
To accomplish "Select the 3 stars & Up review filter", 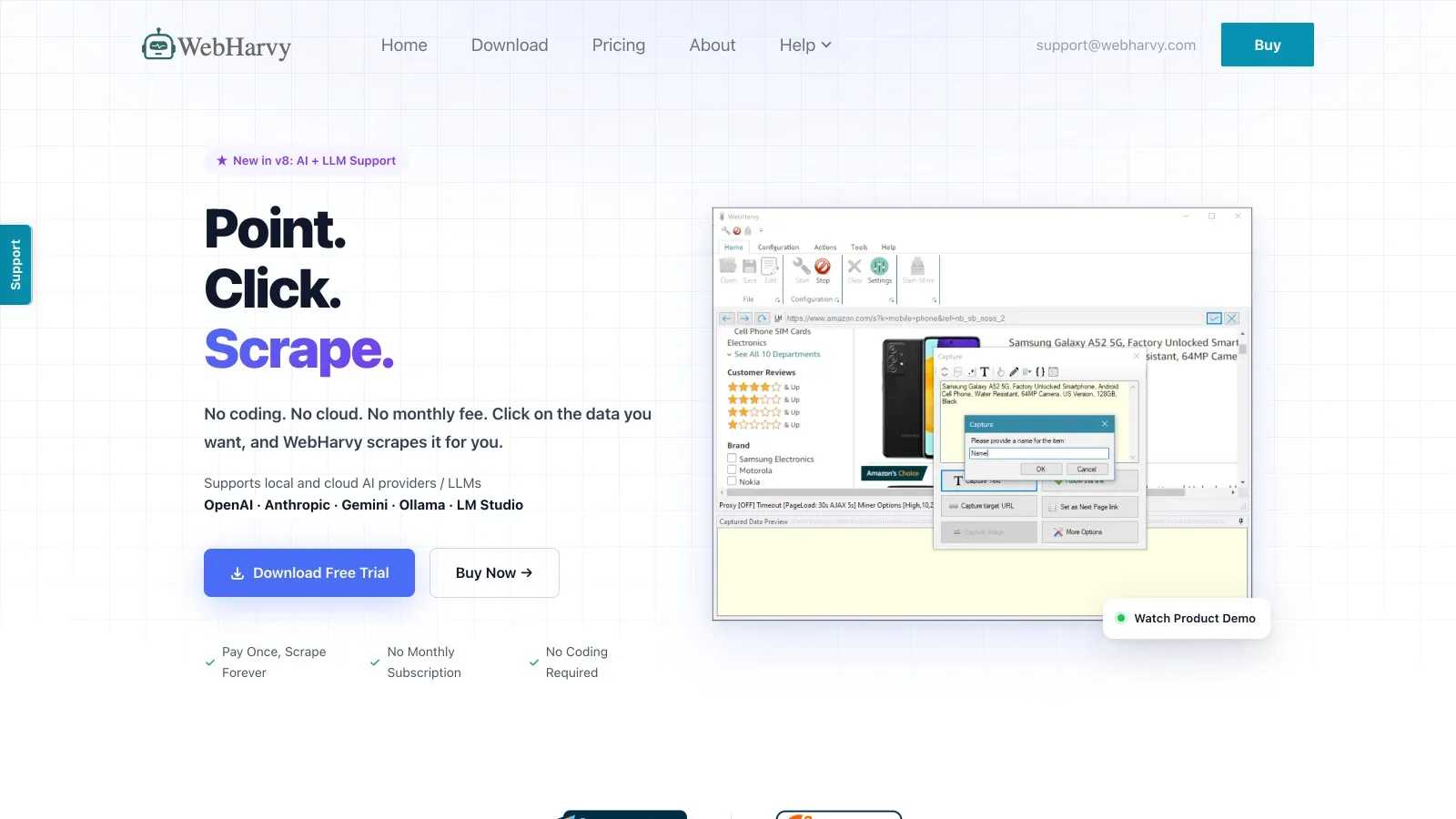I will 763,399.
